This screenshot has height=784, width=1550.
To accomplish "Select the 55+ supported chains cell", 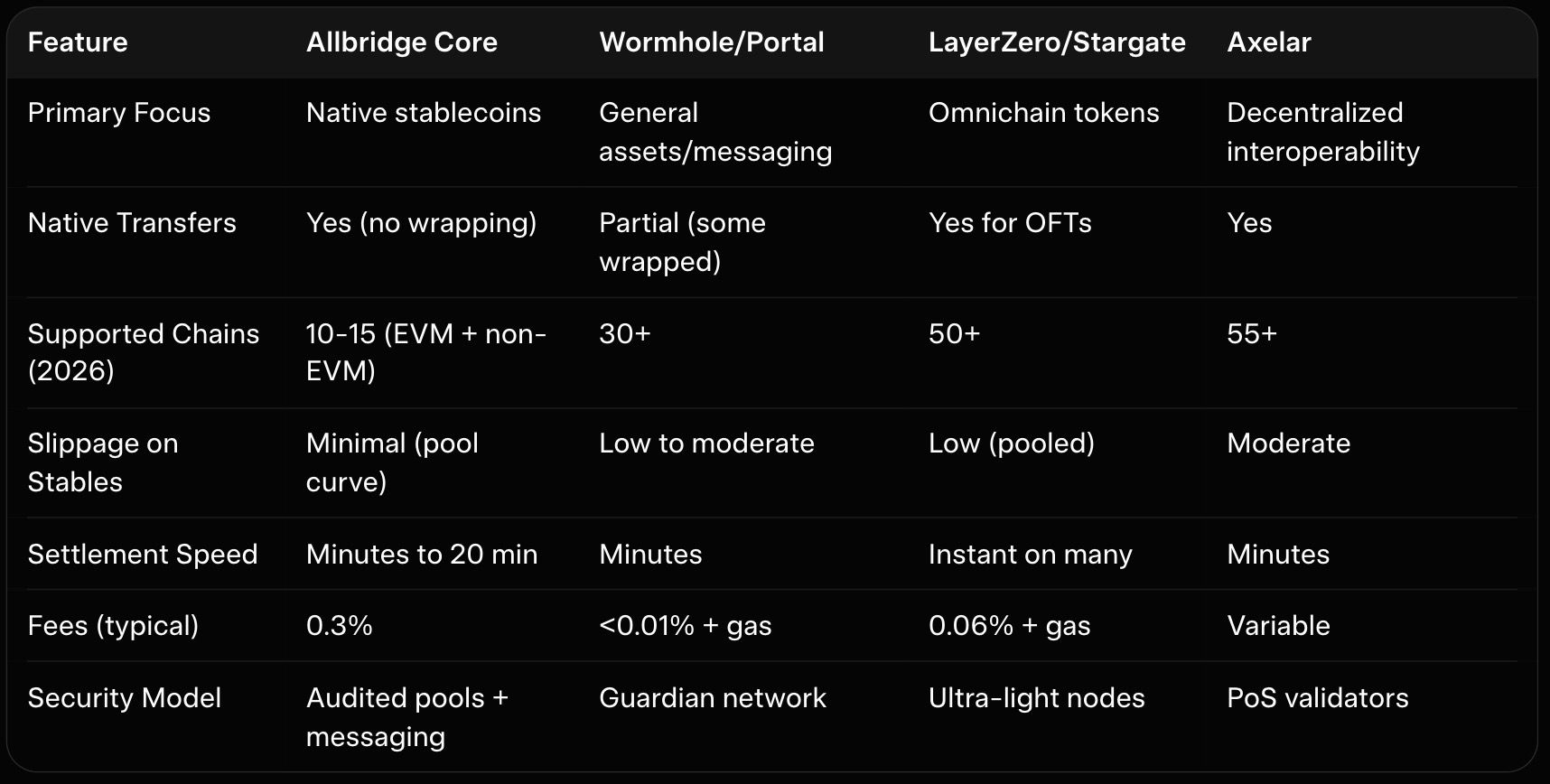I will [1251, 334].
